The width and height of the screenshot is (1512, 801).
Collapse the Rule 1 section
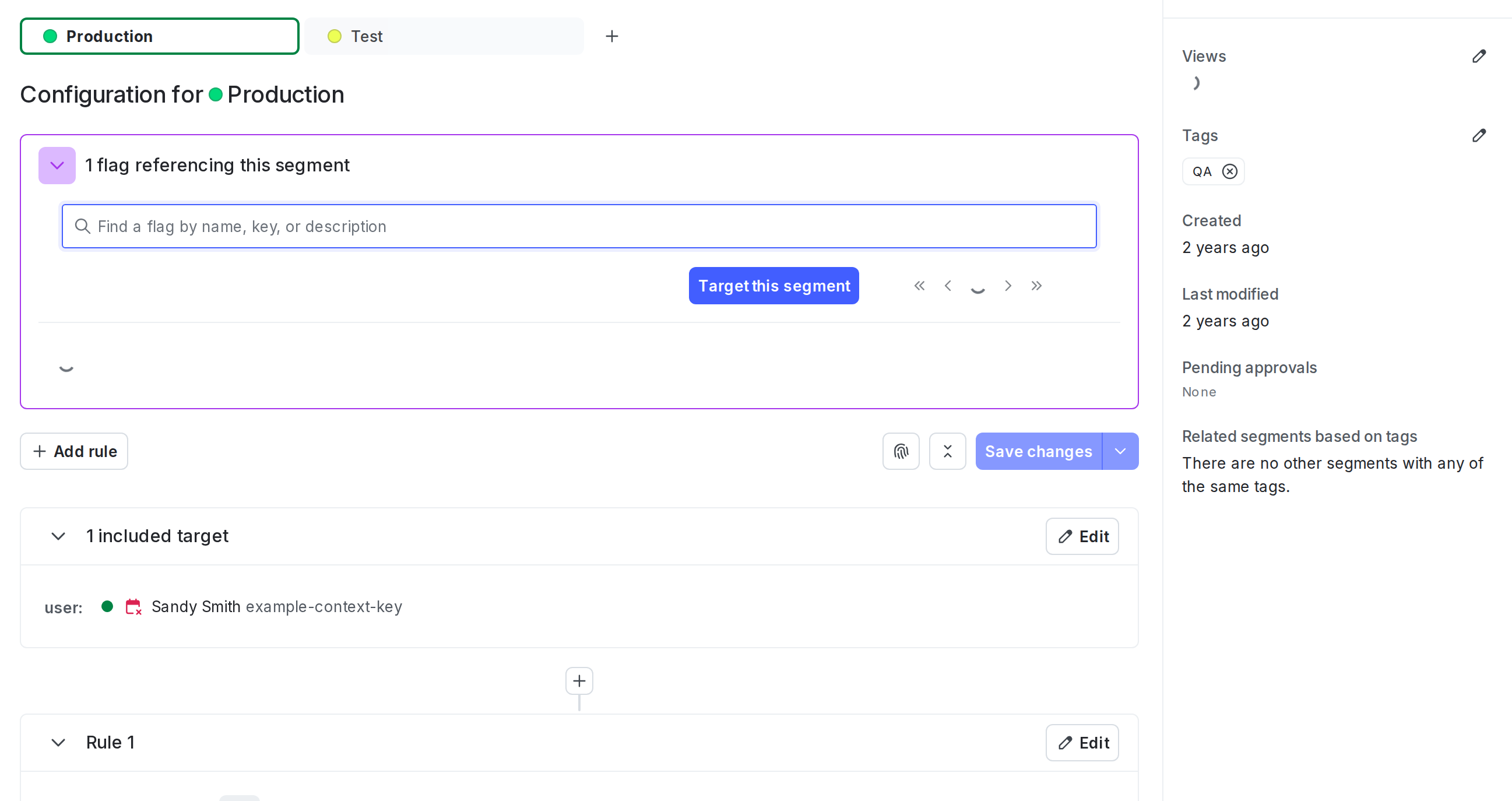pyautogui.click(x=58, y=742)
